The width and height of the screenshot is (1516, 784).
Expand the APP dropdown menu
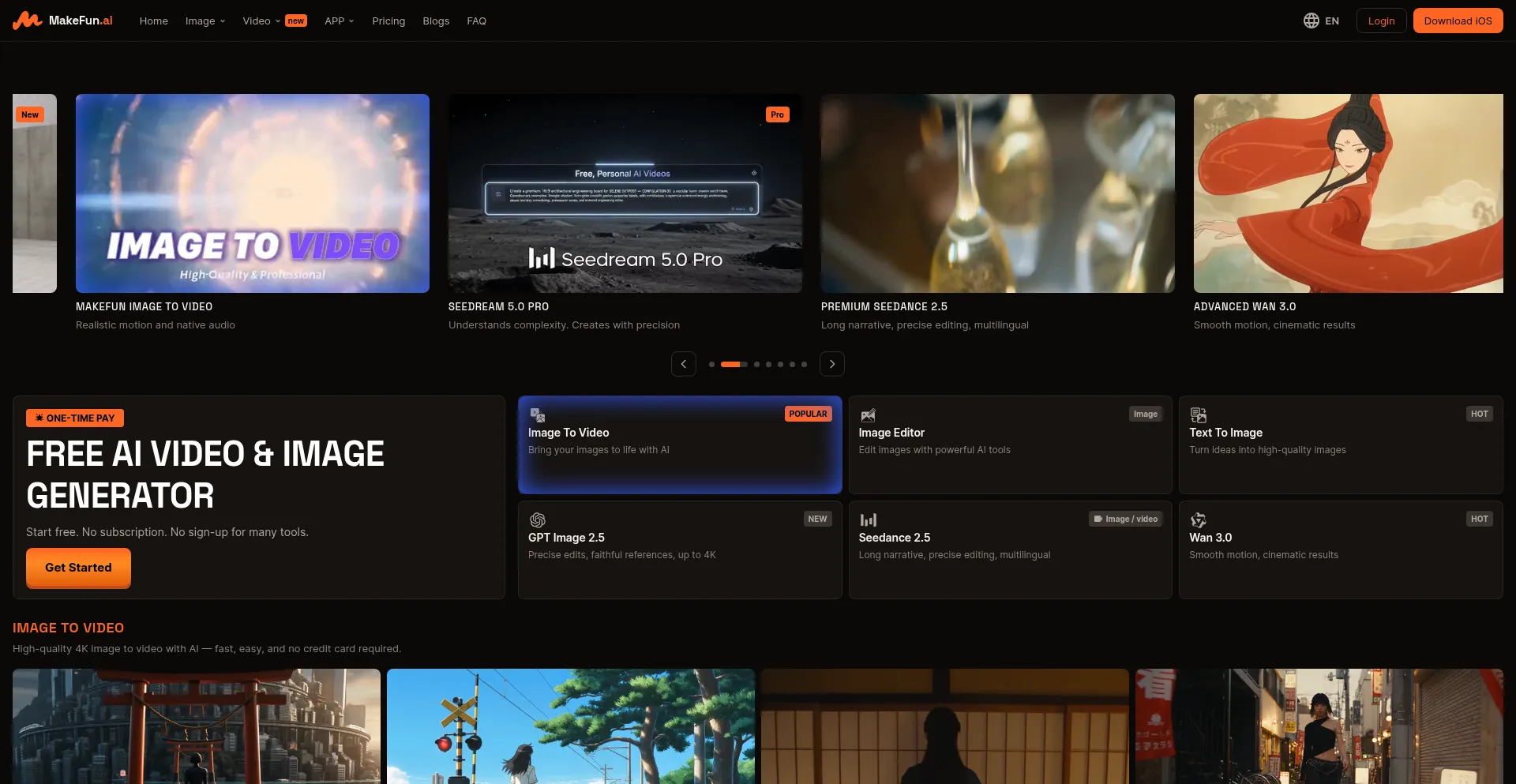tap(340, 21)
